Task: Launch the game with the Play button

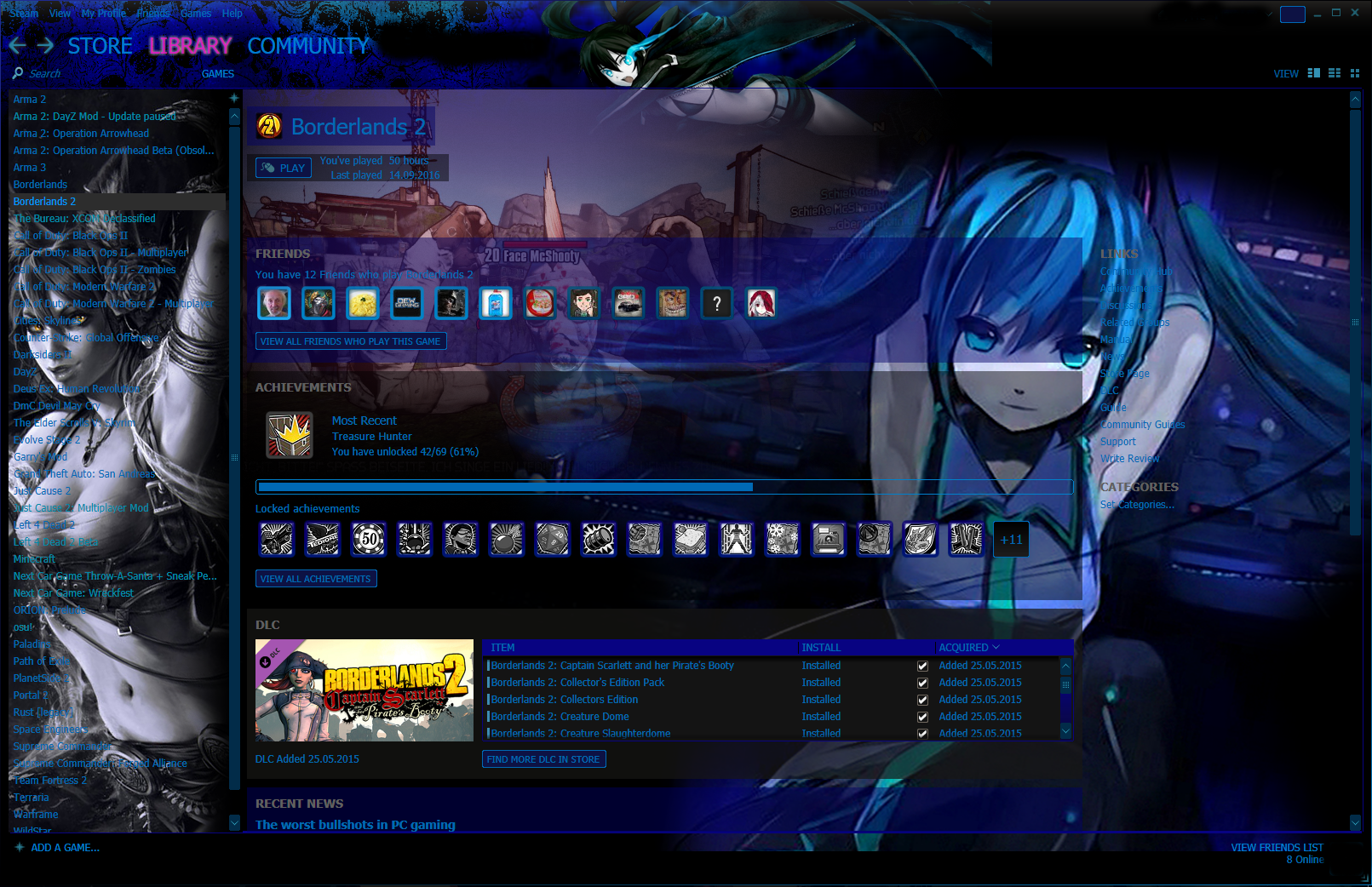Action: pyautogui.click(x=284, y=168)
